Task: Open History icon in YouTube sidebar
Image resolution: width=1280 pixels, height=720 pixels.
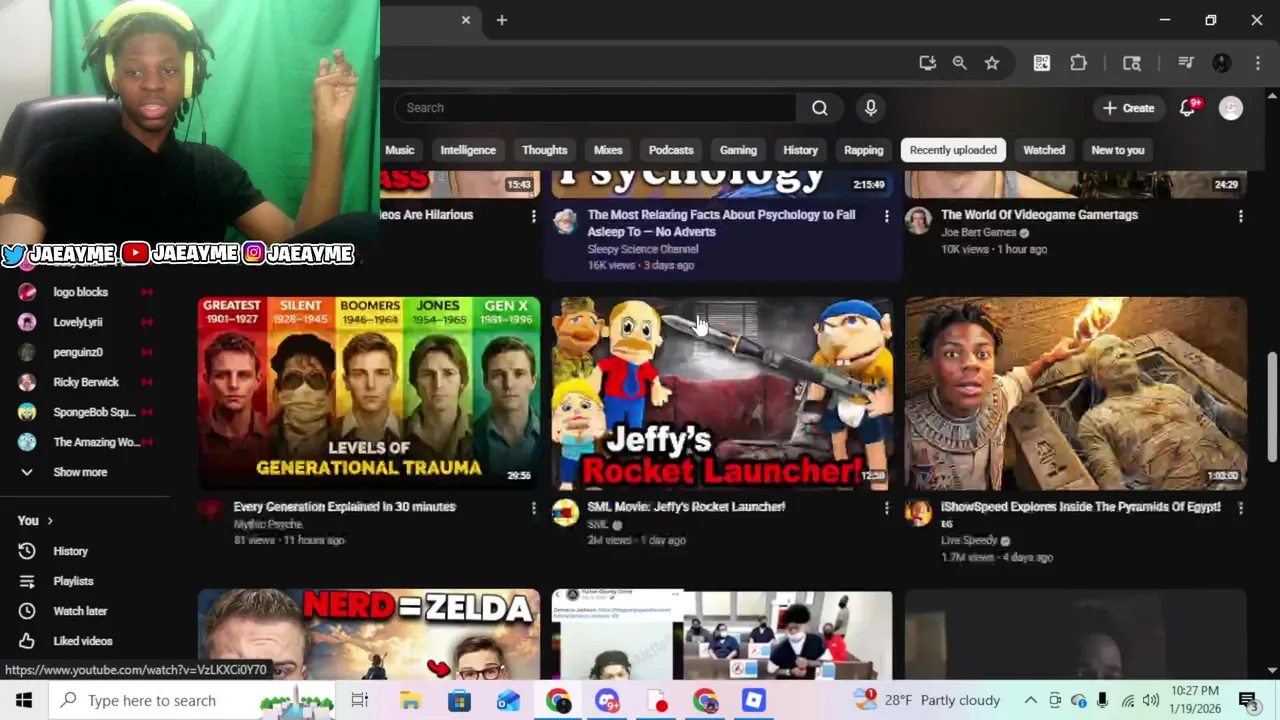Action: coord(27,551)
